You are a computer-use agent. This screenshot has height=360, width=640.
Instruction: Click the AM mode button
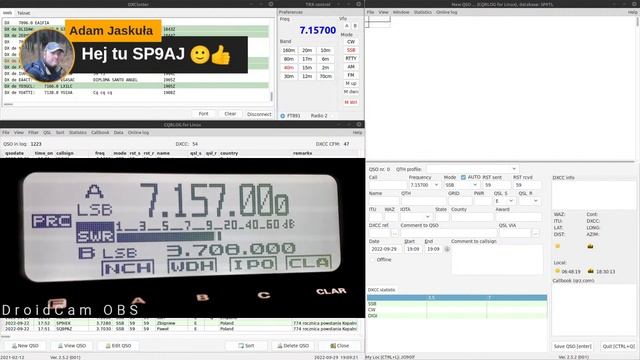[x=351, y=67]
